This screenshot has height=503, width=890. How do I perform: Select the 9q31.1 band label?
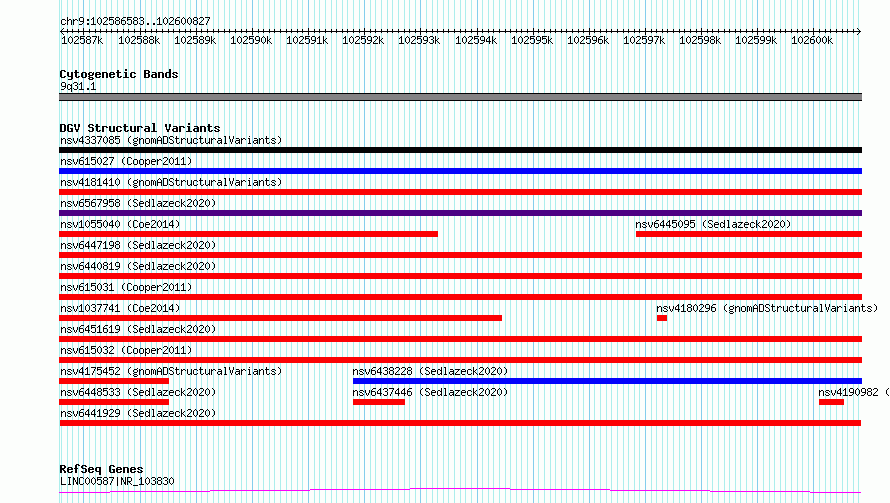point(78,86)
